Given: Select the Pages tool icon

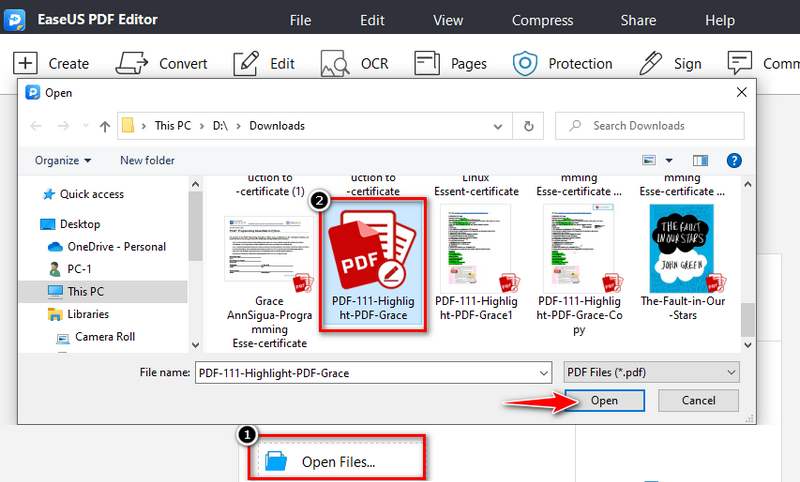Looking at the screenshot, I should click(427, 63).
